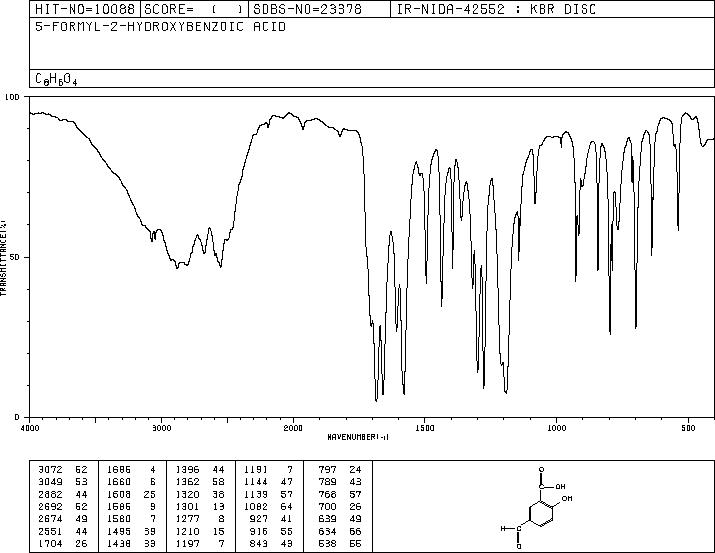Click the 843 peak table entry
715x553 pixels.
pyautogui.click(x=271, y=544)
